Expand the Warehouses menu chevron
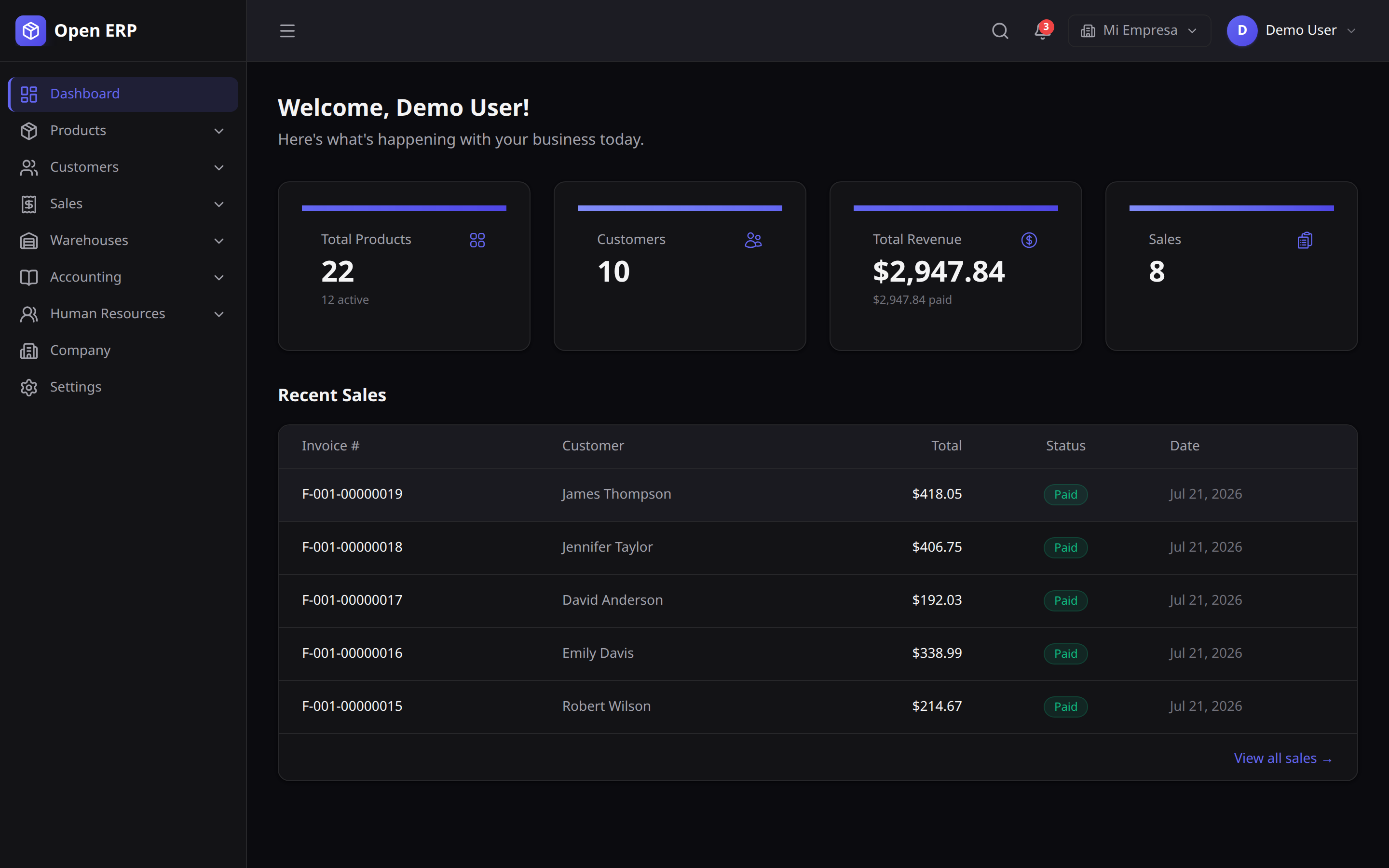The width and height of the screenshot is (1389, 868). tap(218, 241)
